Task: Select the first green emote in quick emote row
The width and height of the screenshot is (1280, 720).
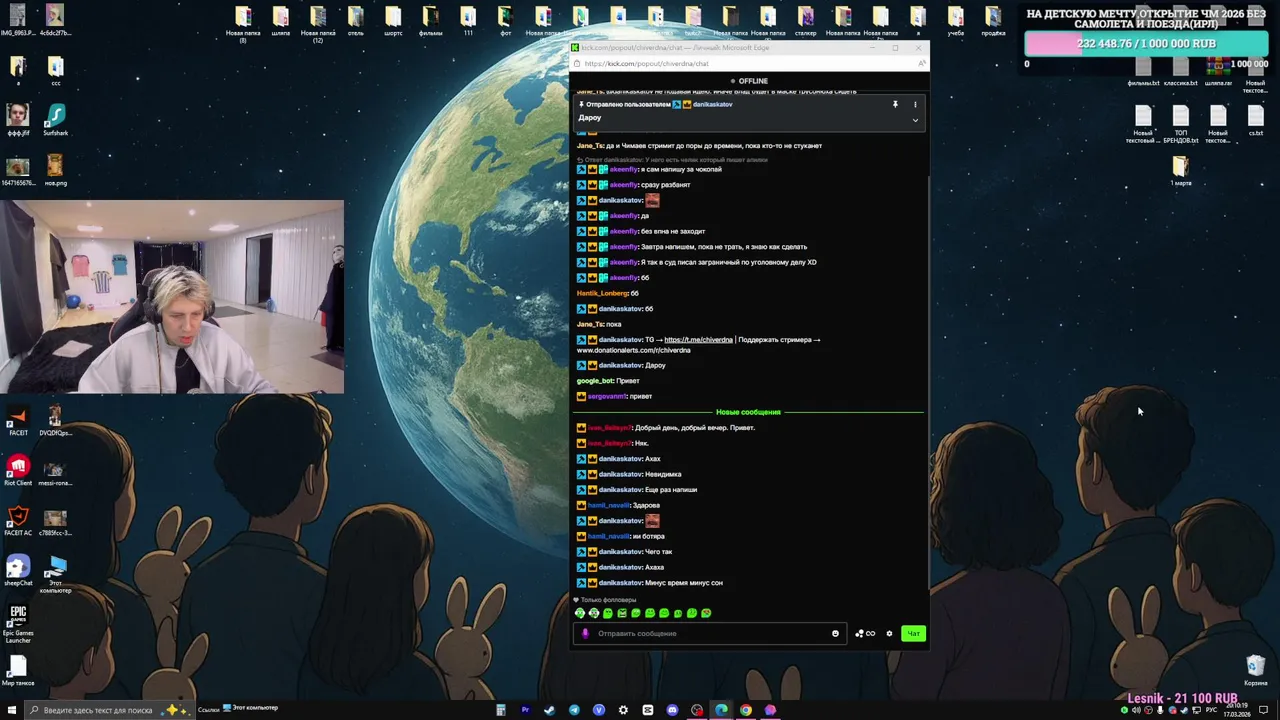Action: pos(579,613)
